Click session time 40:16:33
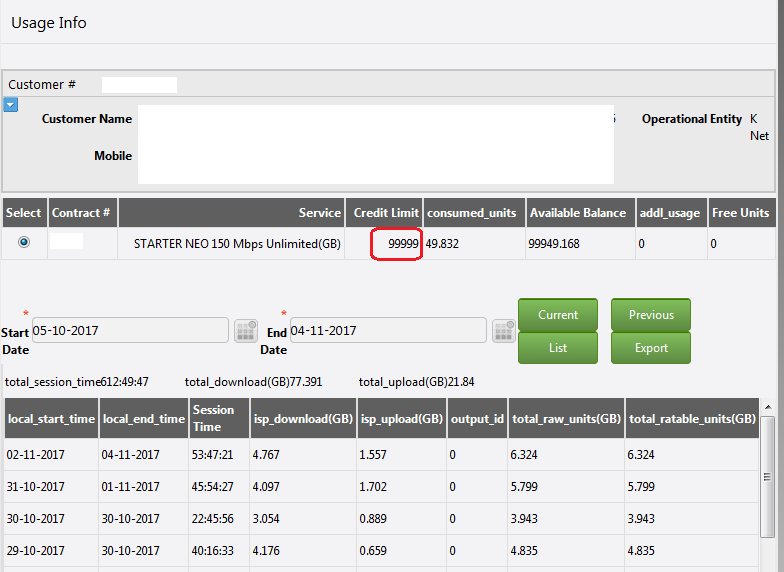The image size is (784, 572). (x=212, y=551)
